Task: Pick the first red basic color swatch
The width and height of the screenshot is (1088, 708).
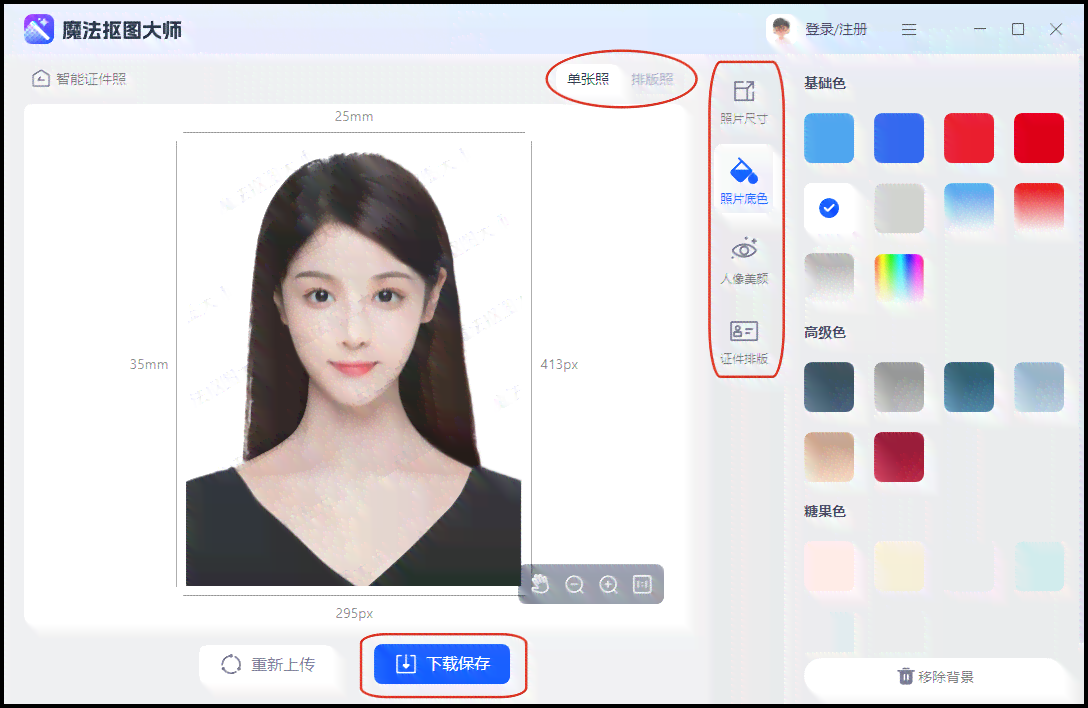Action: (969, 138)
